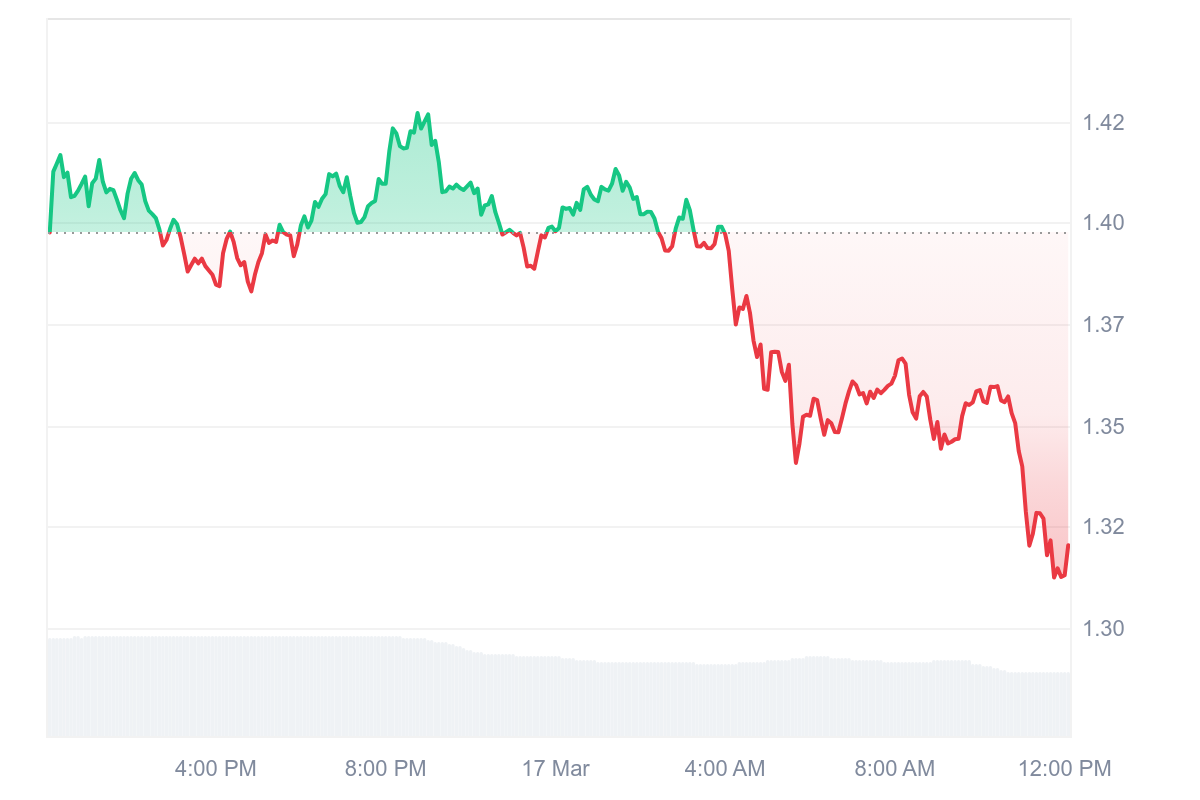The image size is (1200, 800).
Task: Click the sharp red dip after 4:00 AM
Action: 796,461
